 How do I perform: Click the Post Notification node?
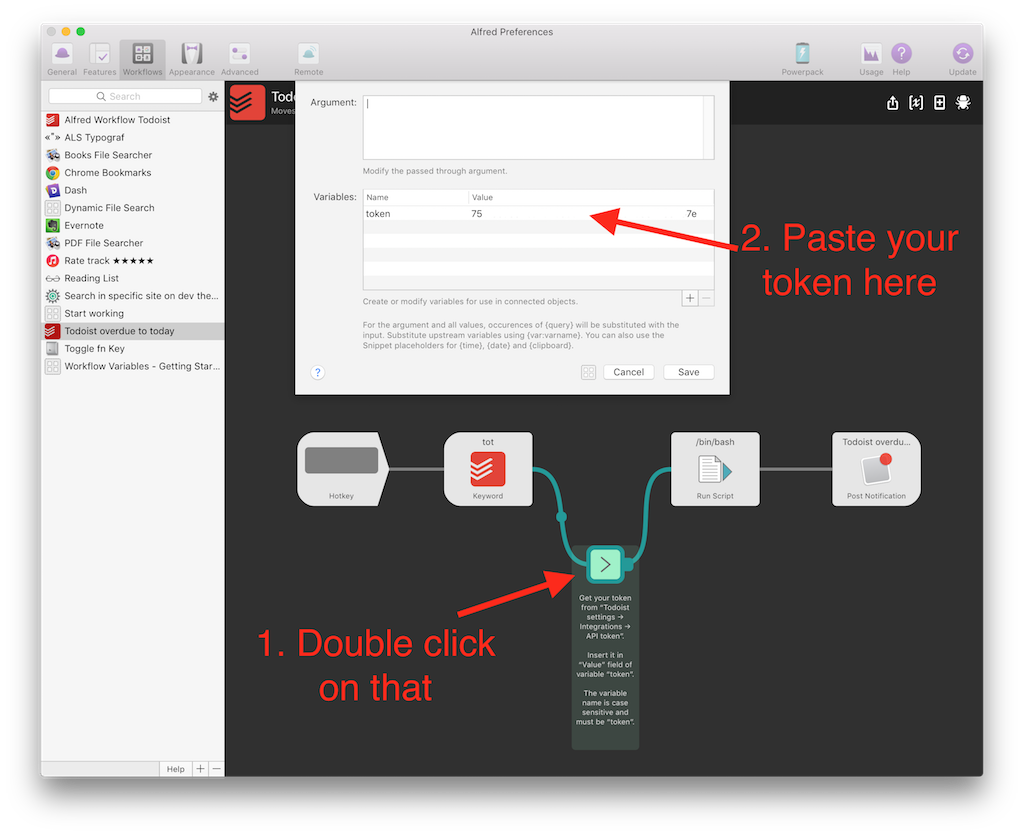pos(875,469)
